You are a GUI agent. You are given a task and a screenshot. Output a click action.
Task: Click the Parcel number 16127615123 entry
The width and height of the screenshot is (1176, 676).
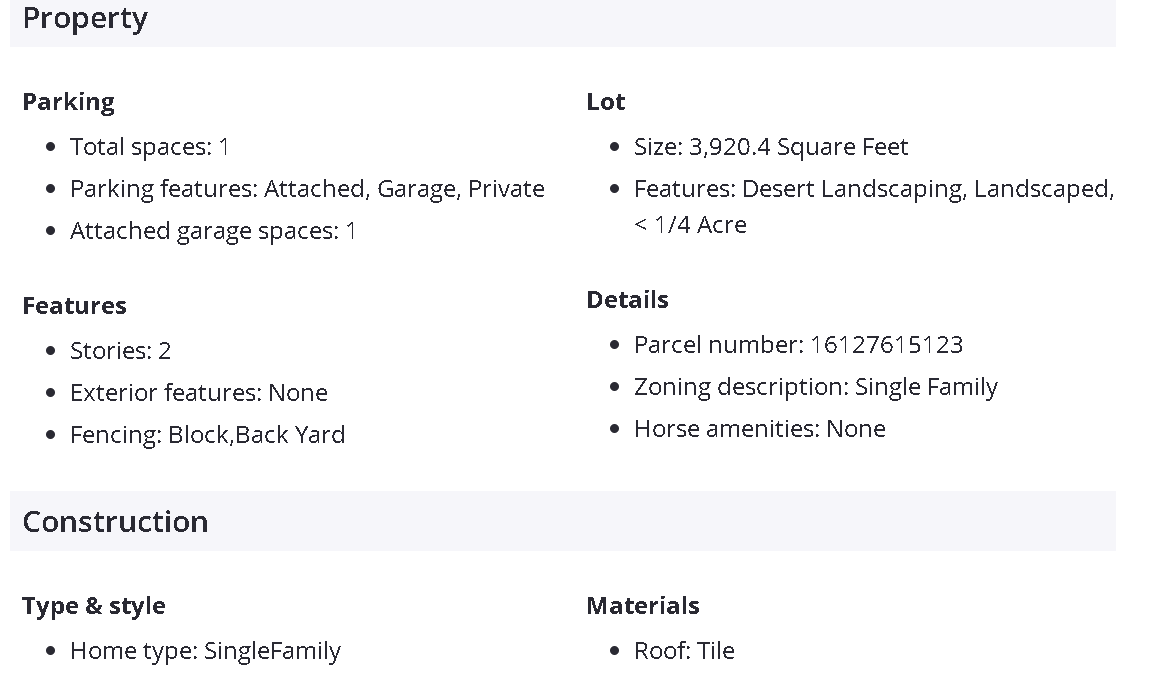pyautogui.click(x=798, y=345)
